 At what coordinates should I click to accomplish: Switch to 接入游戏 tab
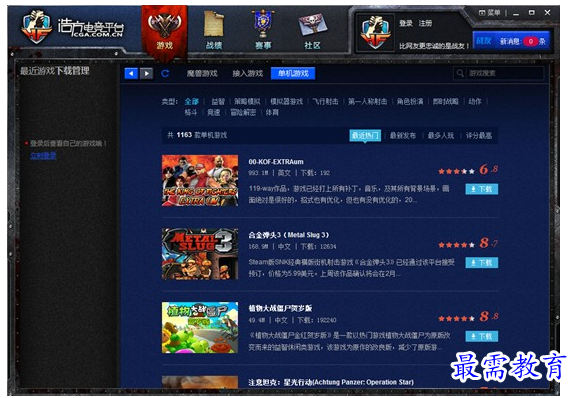point(248,73)
